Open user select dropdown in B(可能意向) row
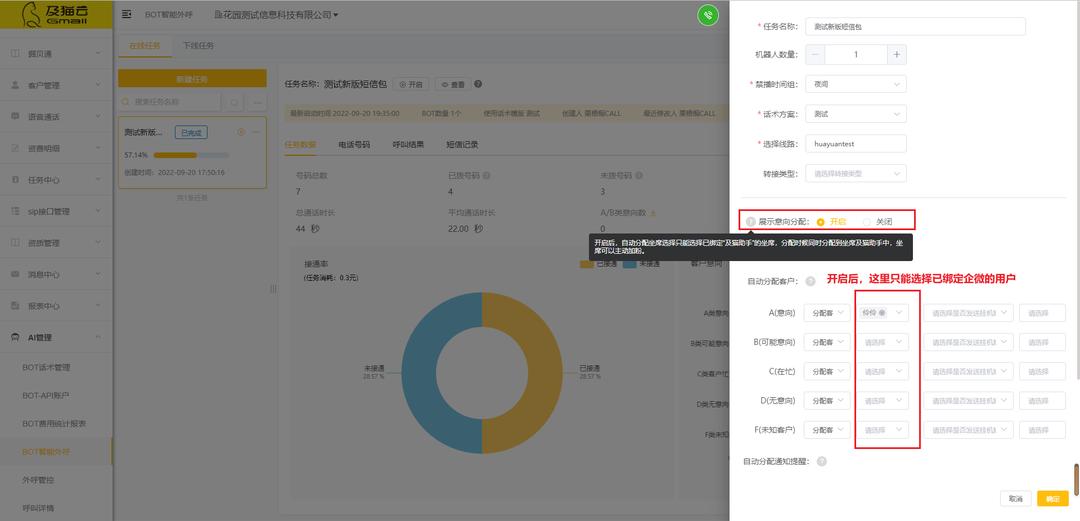This screenshot has height=521, width=1080. tap(884, 342)
